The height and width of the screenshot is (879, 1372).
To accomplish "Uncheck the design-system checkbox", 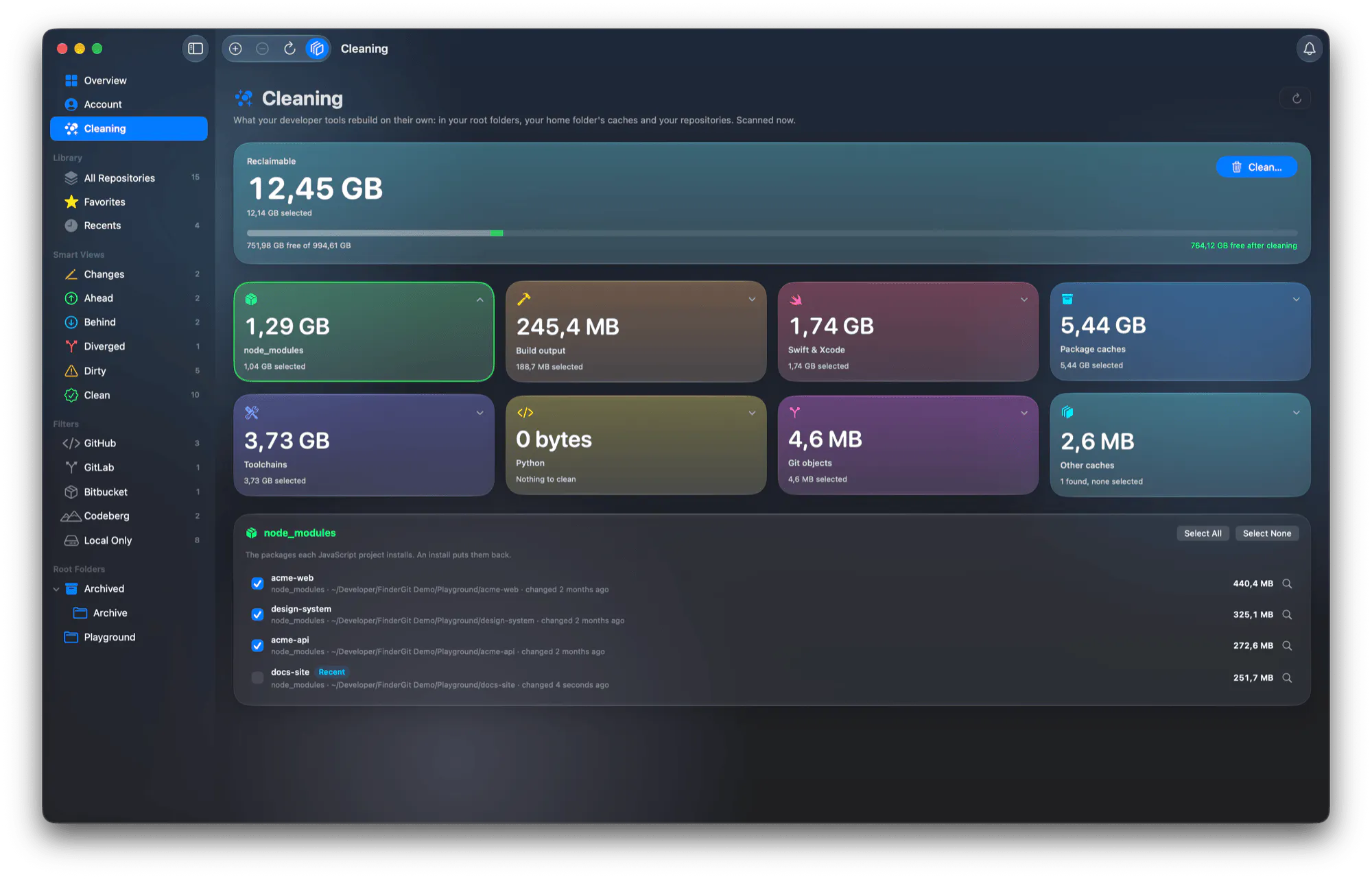I will (257, 614).
